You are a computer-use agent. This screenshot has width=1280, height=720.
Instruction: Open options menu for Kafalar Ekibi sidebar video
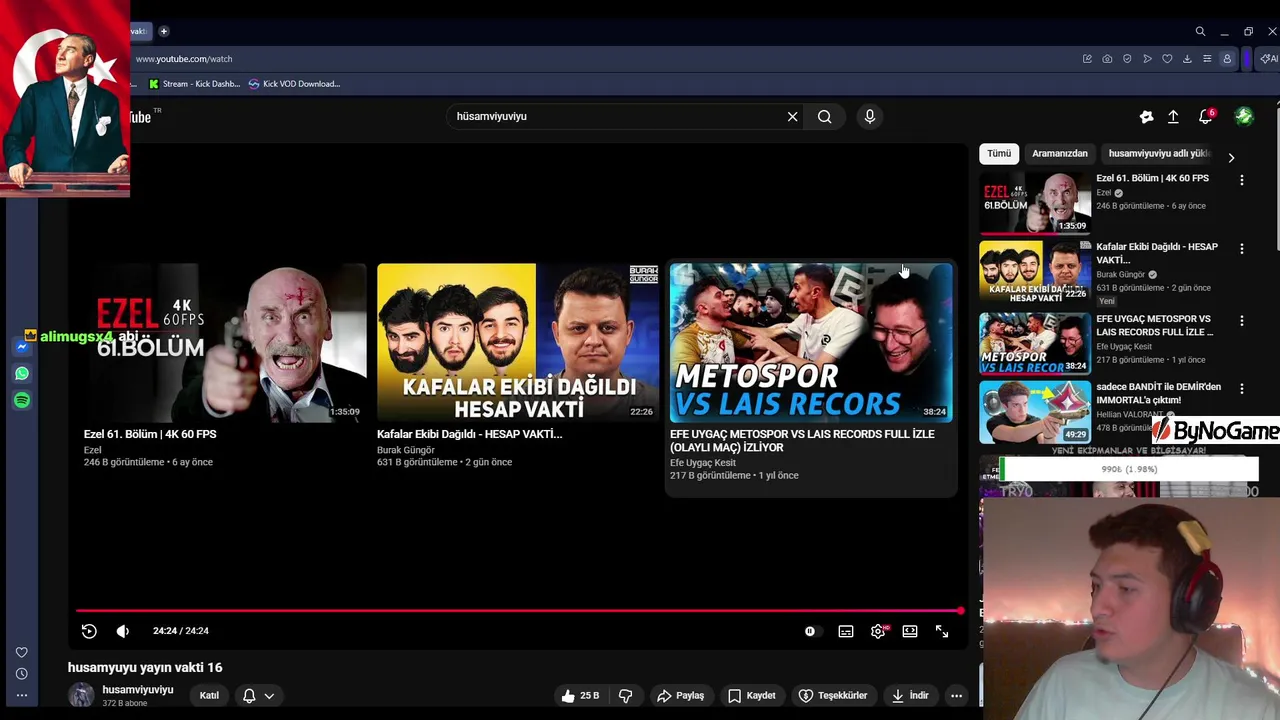point(1242,248)
